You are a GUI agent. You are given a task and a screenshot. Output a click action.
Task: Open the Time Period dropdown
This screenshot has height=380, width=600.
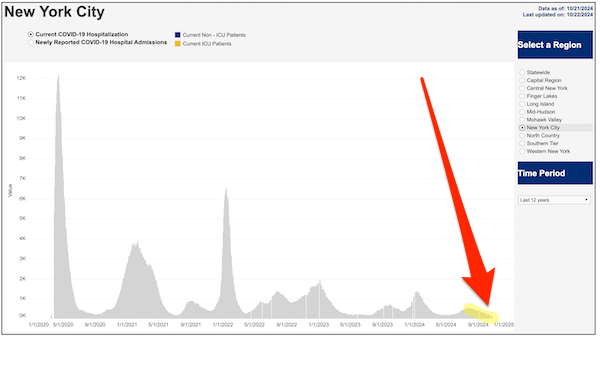coord(554,200)
